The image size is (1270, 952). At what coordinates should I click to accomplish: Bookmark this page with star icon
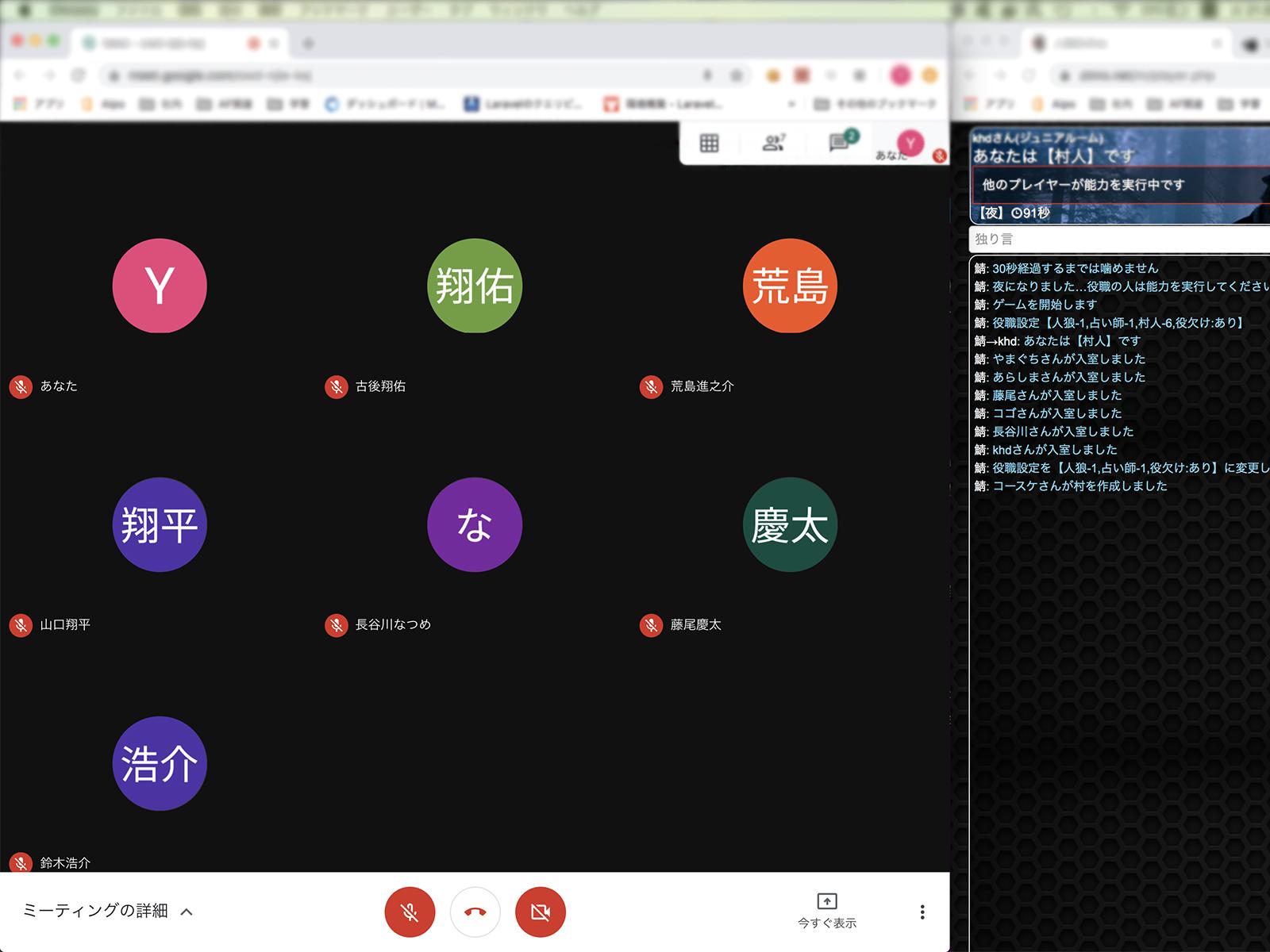[736, 75]
